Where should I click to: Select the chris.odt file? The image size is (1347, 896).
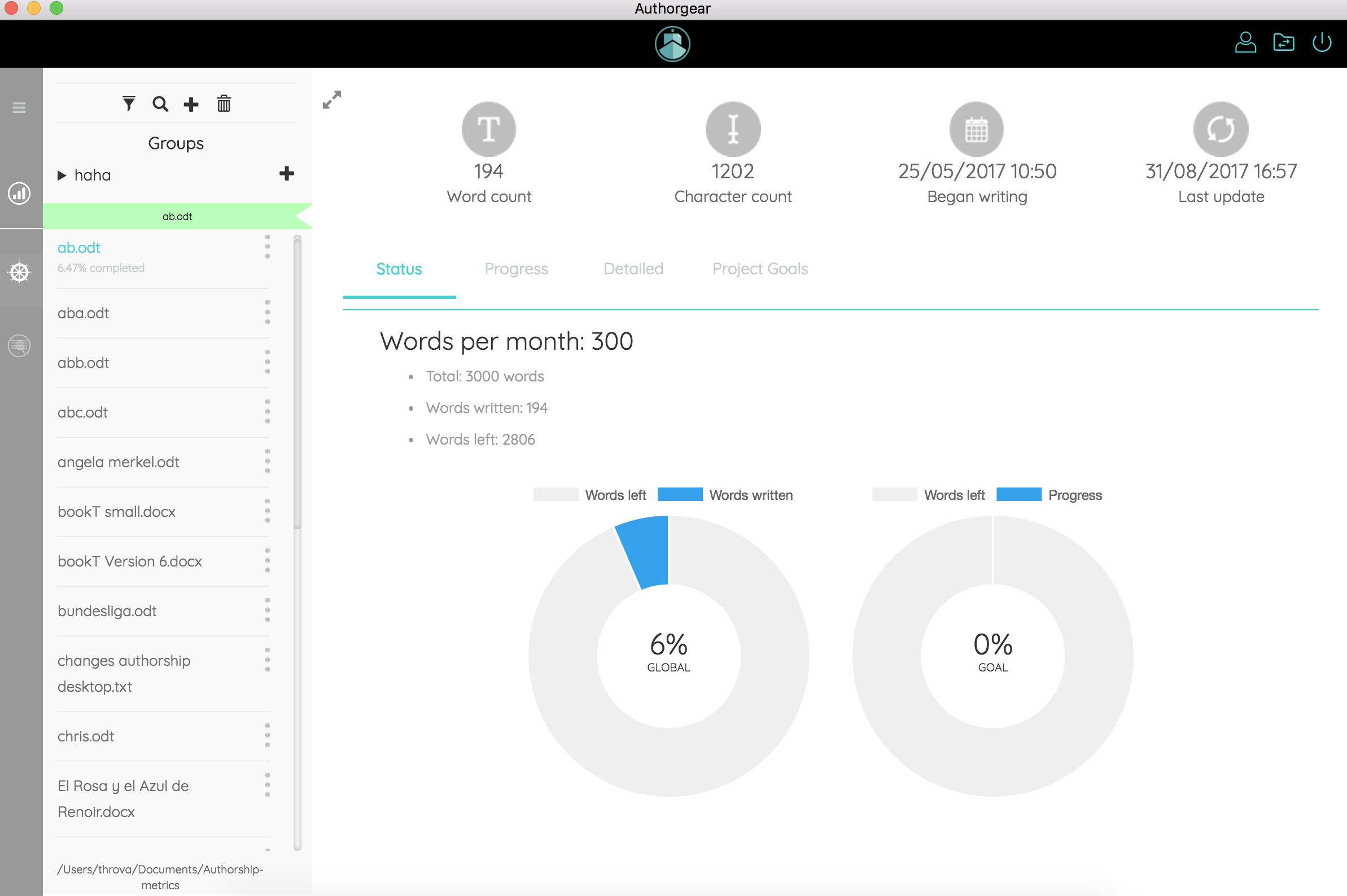(86, 736)
